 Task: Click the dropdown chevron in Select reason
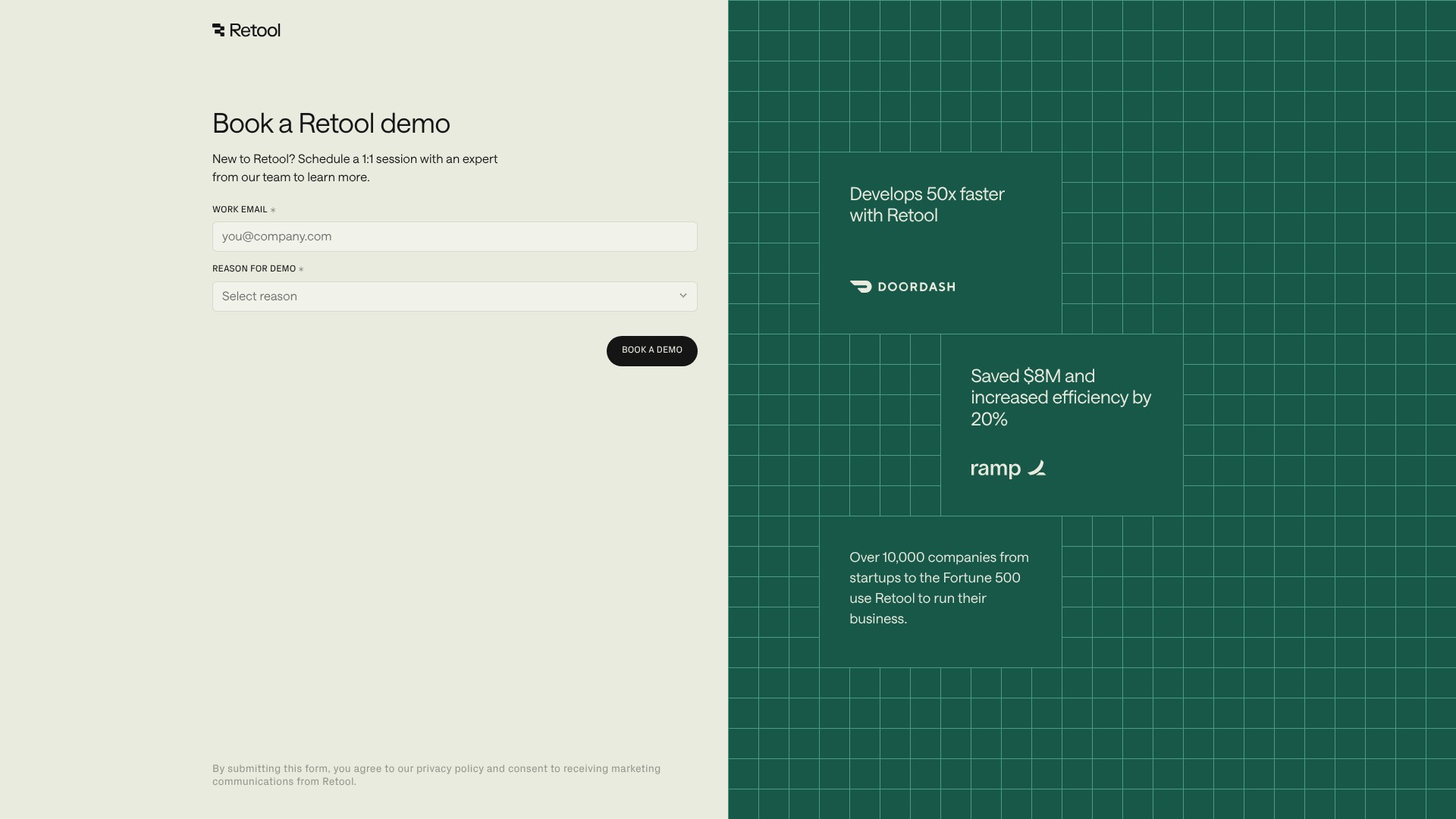coord(682,296)
